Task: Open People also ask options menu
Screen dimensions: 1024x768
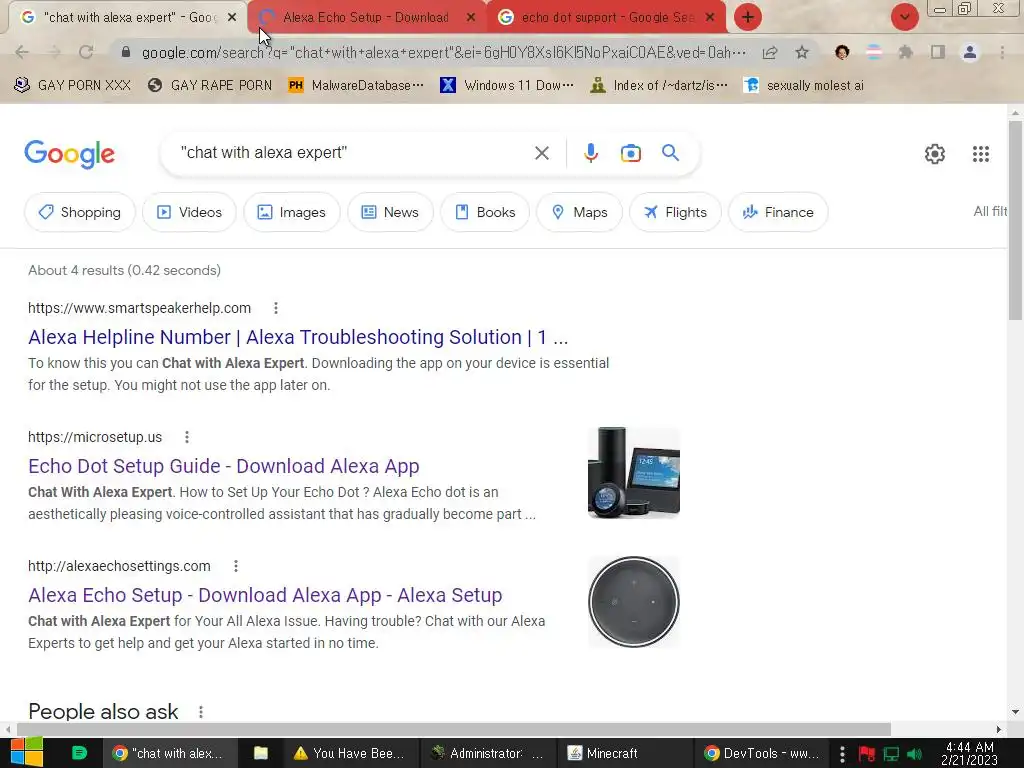Action: [x=200, y=712]
